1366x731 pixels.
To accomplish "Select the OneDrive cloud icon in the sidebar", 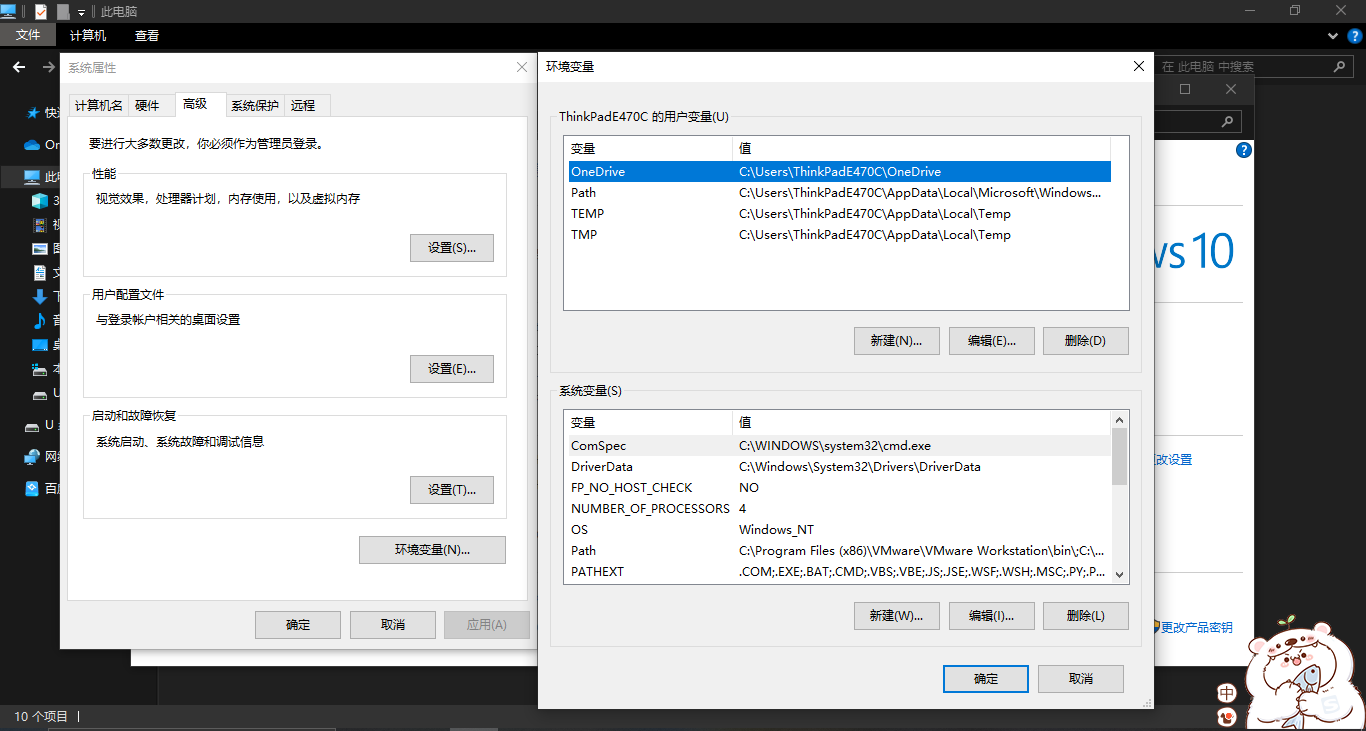I will (33, 145).
